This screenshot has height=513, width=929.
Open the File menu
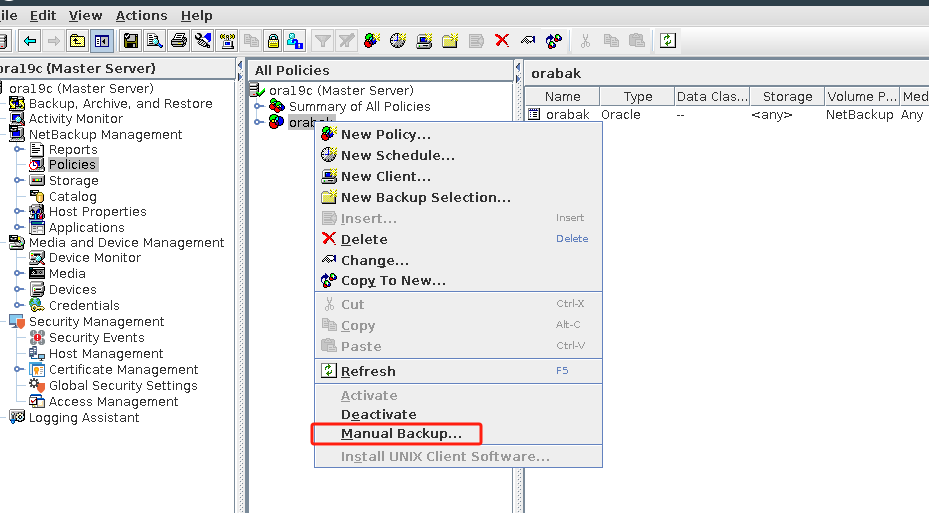[8, 15]
